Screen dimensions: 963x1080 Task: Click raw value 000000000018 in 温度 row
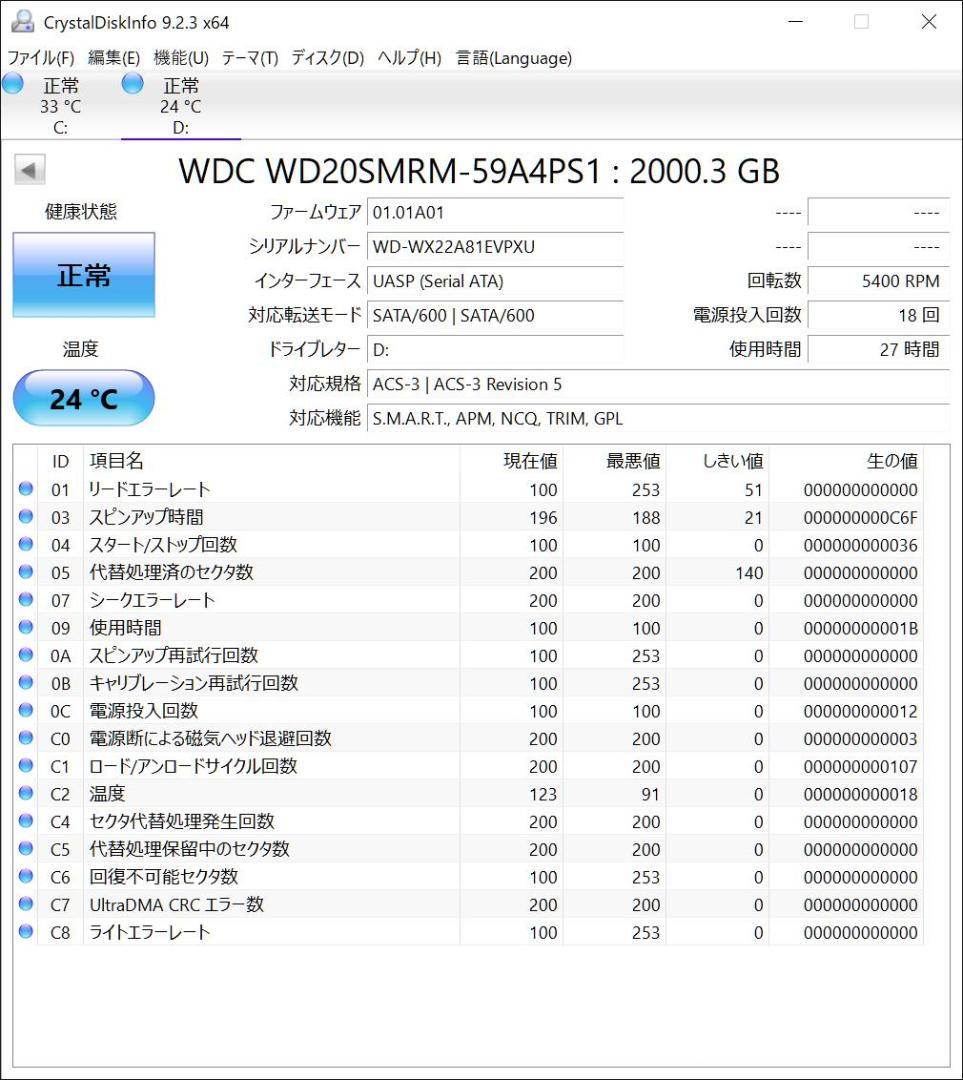(860, 794)
